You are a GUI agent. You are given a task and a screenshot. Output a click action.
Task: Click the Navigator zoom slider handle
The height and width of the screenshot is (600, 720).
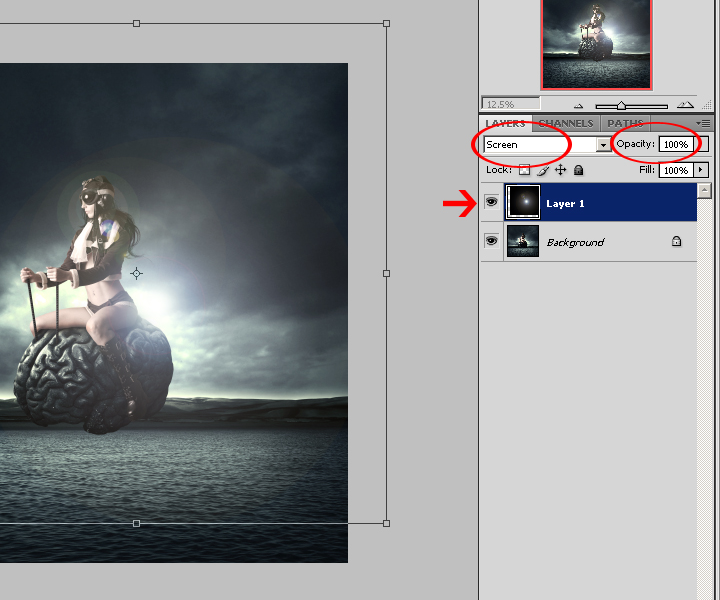621,105
